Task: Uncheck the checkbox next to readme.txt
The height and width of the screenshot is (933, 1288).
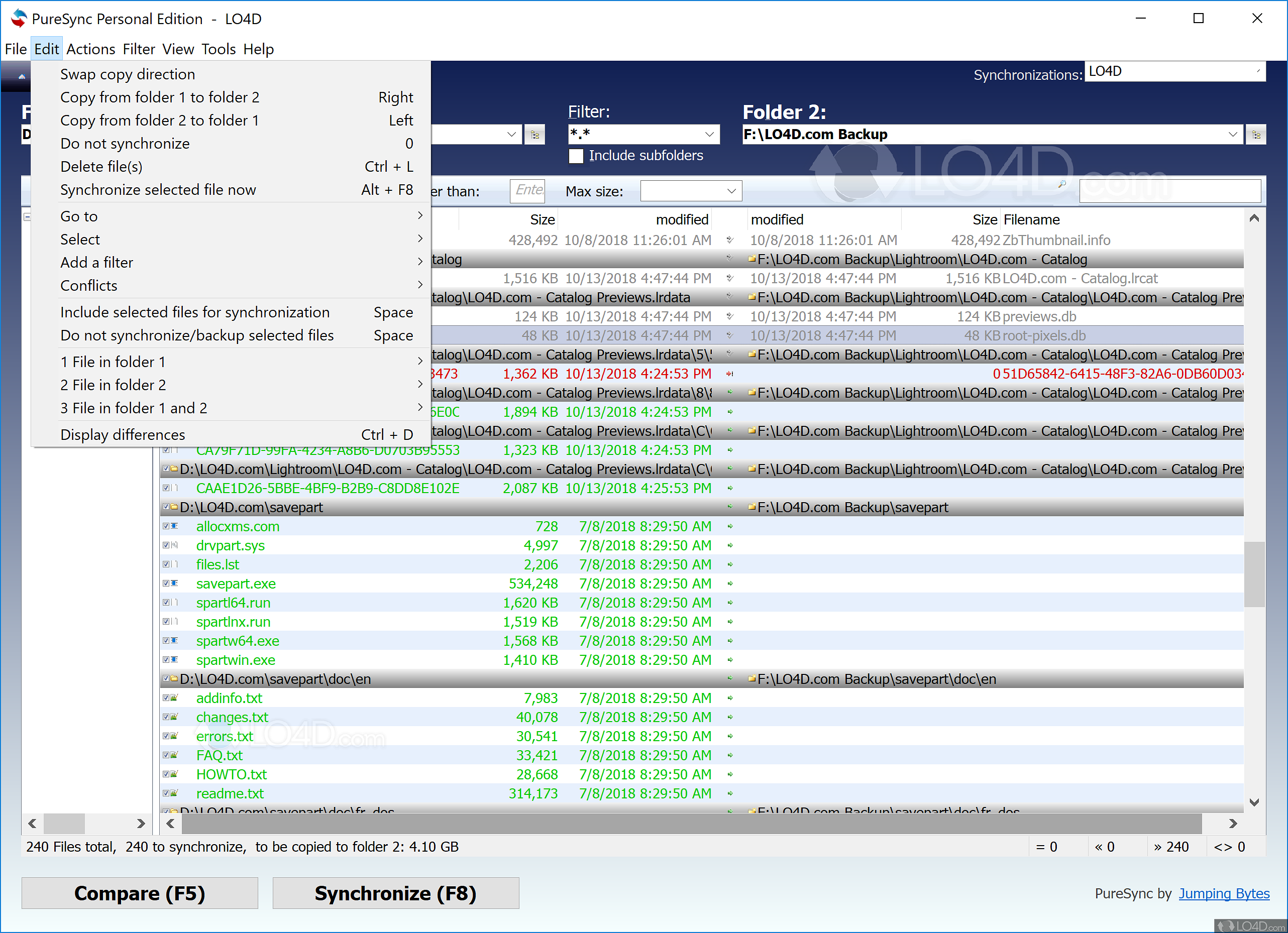Action: [x=165, y=793]
